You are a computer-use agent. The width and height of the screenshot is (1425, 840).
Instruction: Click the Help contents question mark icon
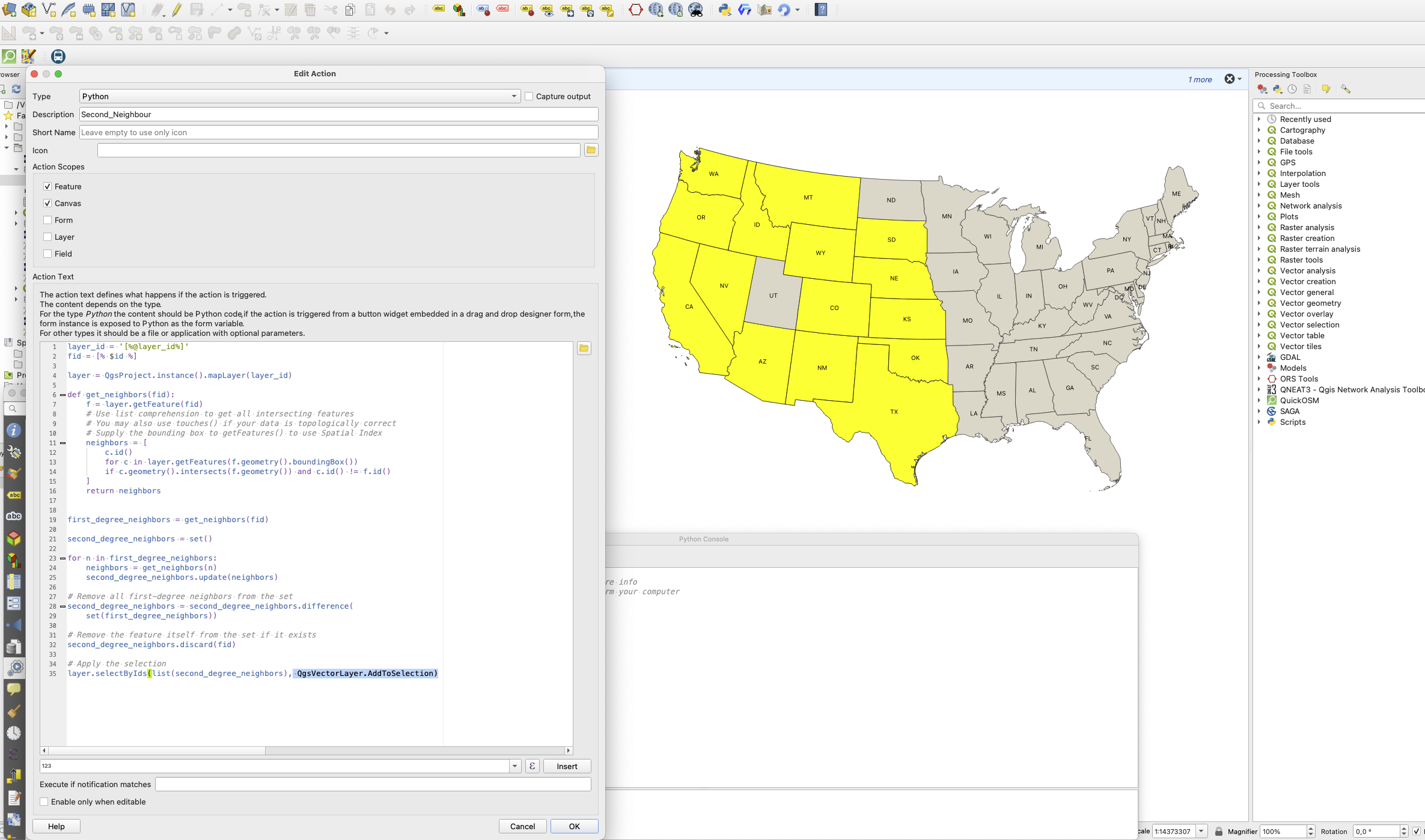click(x=821, y=10)
